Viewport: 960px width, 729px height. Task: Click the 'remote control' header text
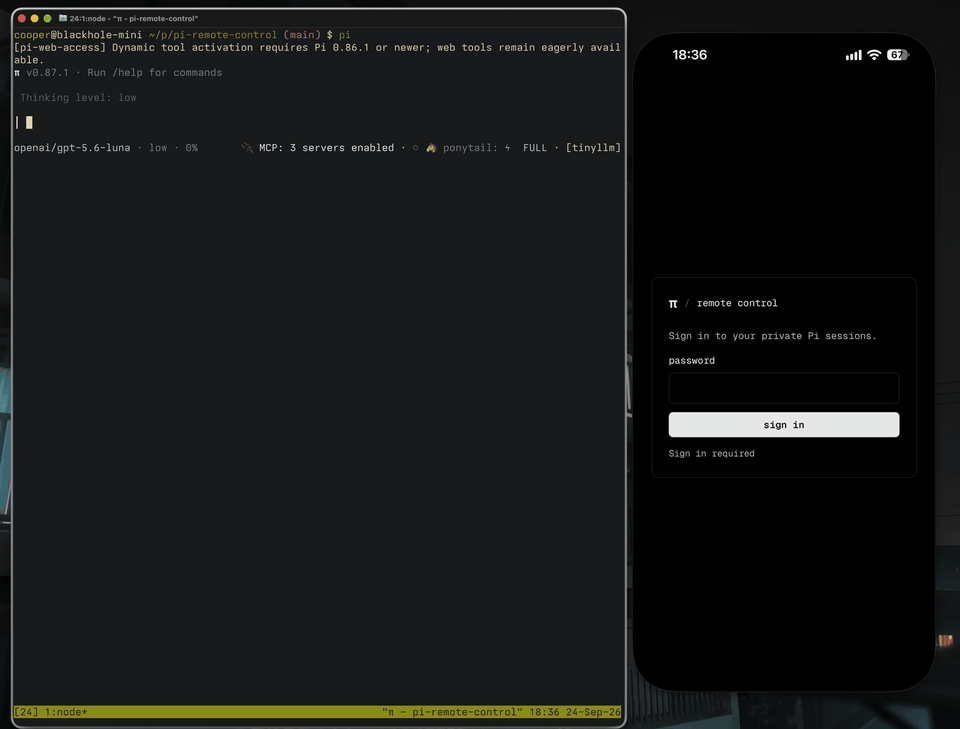[x=737, y=303]
